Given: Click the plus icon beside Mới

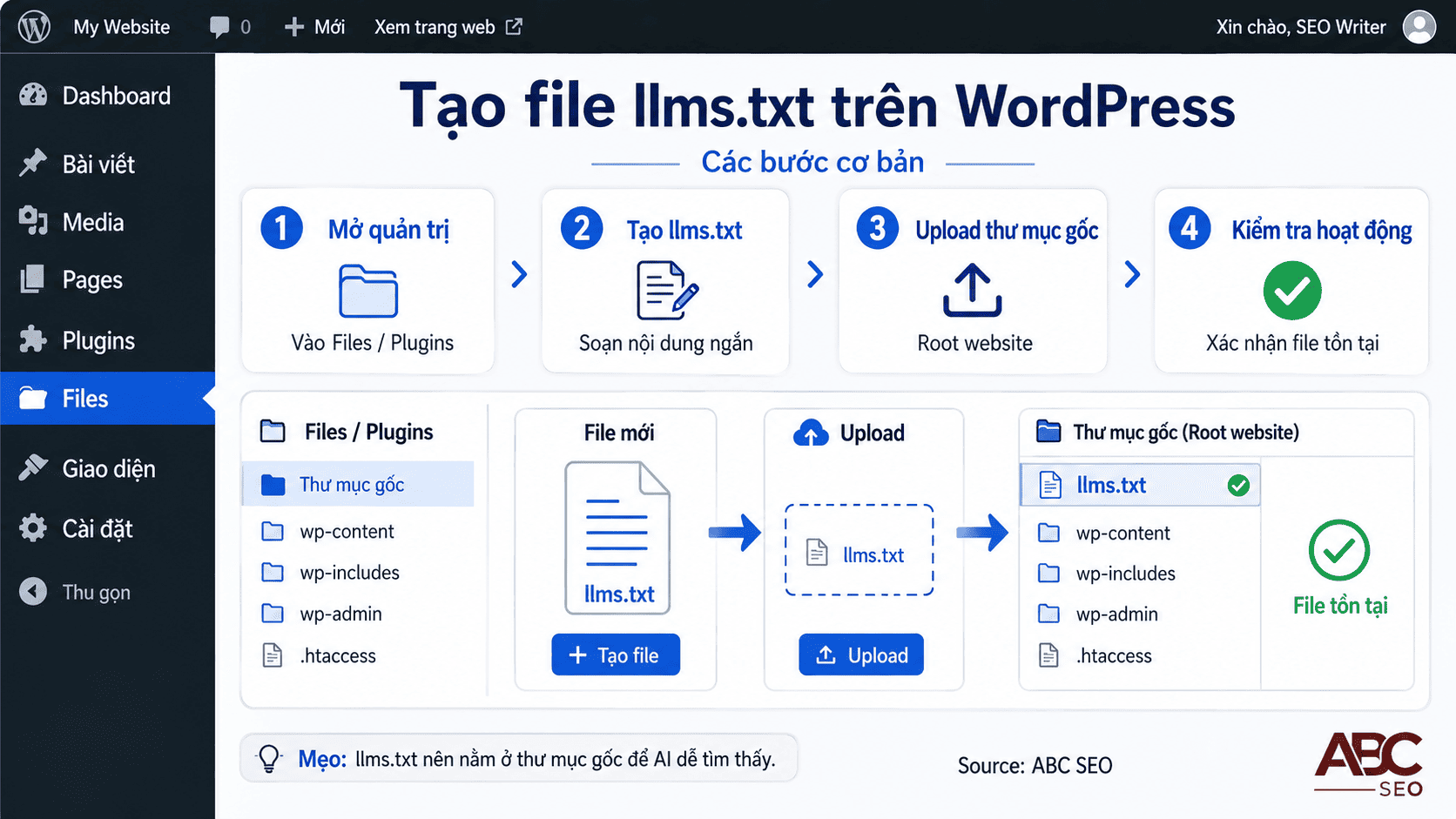Looking at the screenshot, I should point(294,27).
